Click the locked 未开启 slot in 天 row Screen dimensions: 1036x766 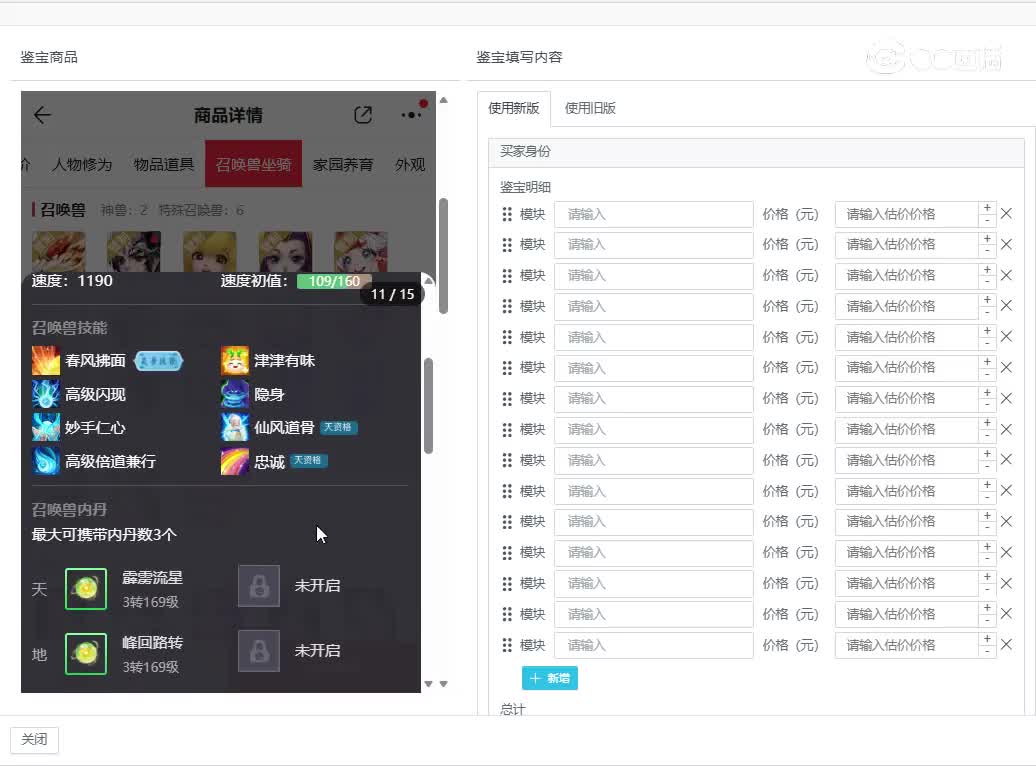(259, 586)
